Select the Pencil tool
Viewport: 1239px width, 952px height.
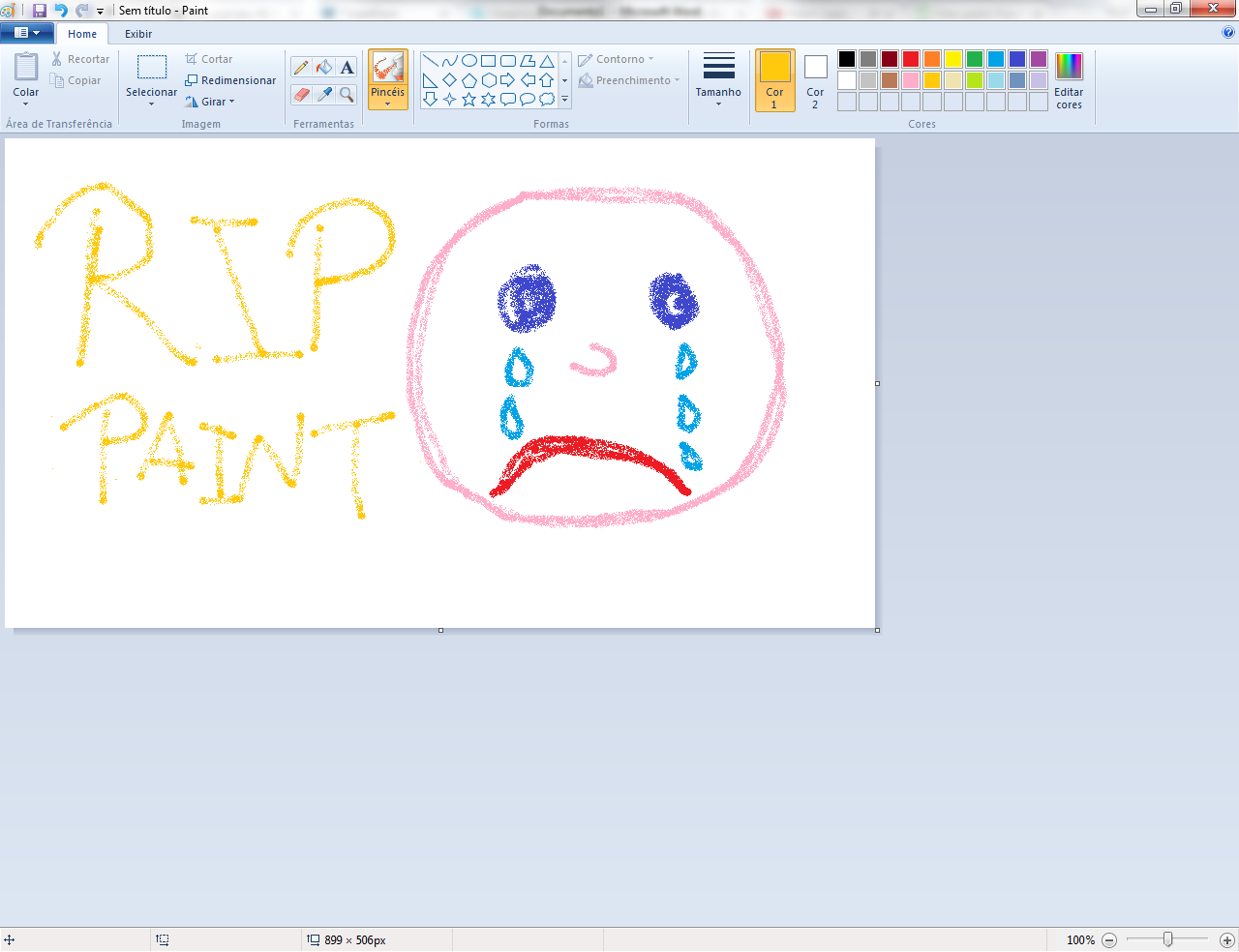click(301, 68)
